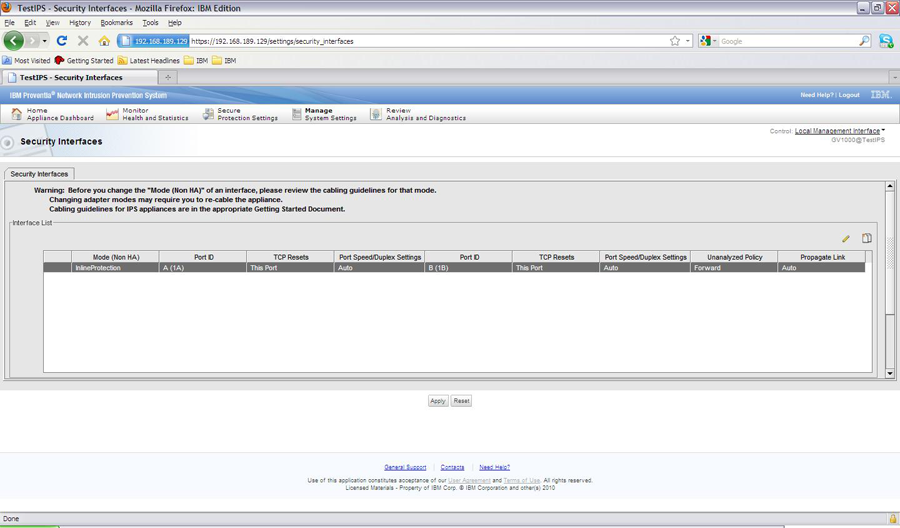Image resolution: width=900 pixels, height=528 pixels.
Task: Click in the URL address field
Action: pyautogui.click(x=428, y=41)
